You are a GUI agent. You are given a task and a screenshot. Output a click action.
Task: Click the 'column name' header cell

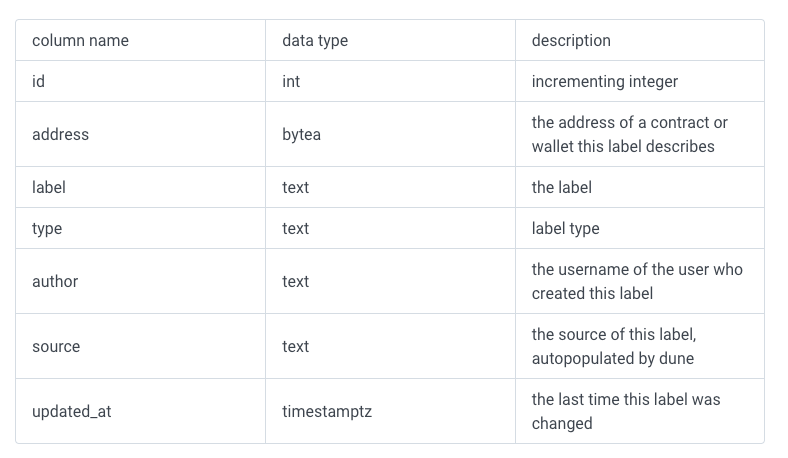pos(140,40)
